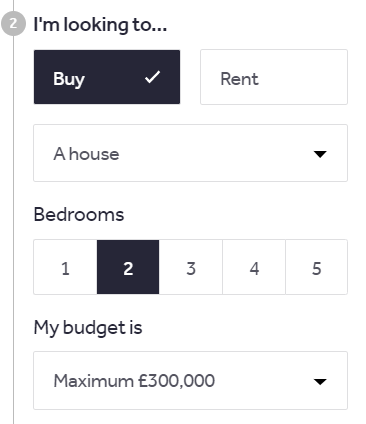Click the "I'm looking to..." heading
Screen dimensions: 366x424
[100, 25]
